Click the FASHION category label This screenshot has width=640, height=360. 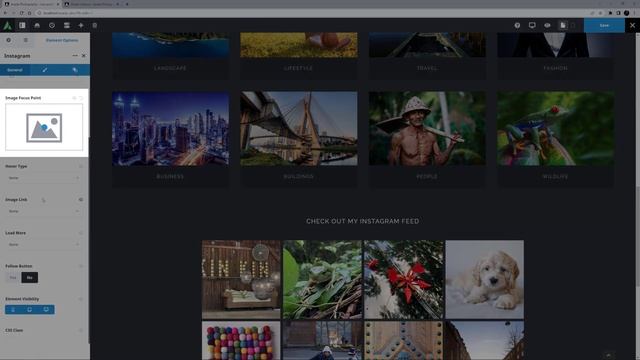[x=555, y=68]
